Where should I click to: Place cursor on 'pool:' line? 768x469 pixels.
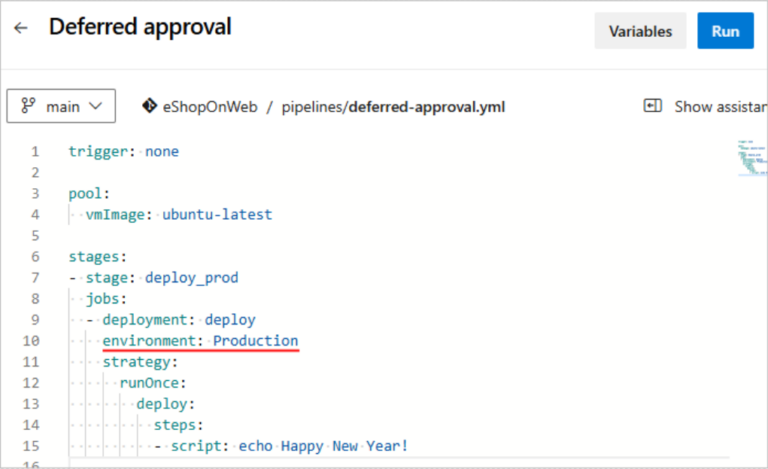(x=89, y=194)
